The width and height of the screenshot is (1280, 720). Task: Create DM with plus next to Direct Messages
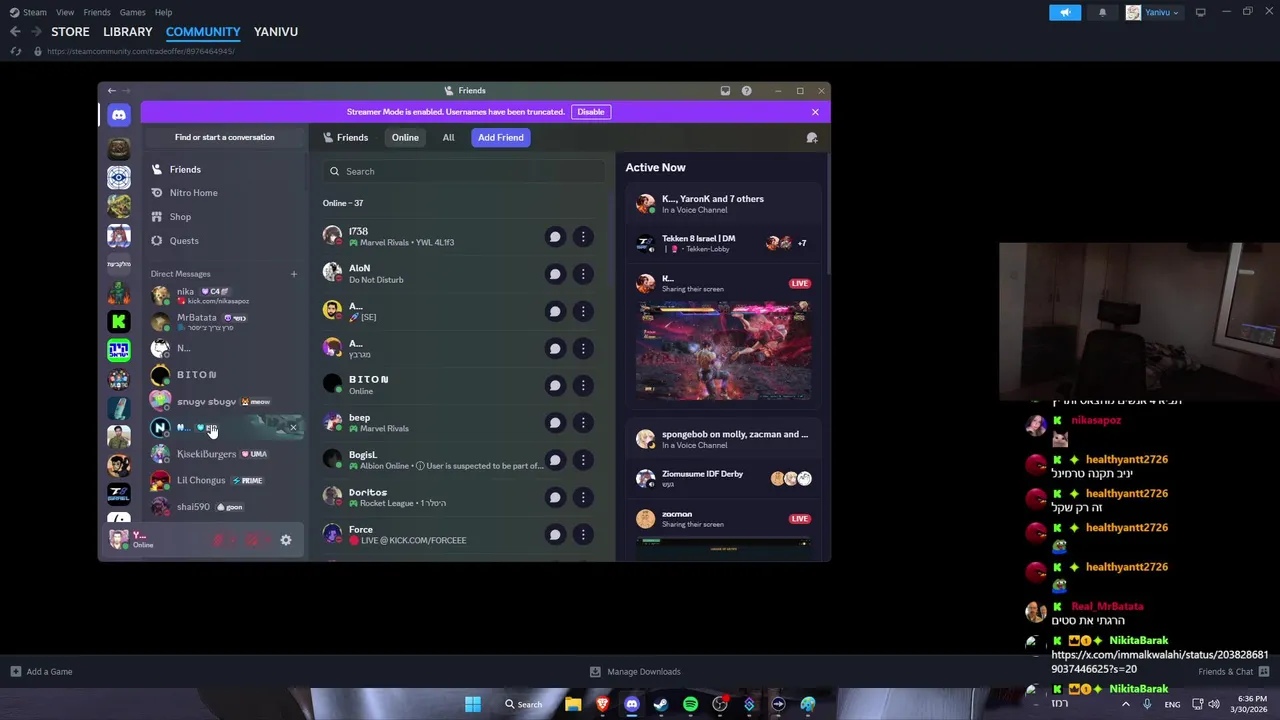(294, 274)
